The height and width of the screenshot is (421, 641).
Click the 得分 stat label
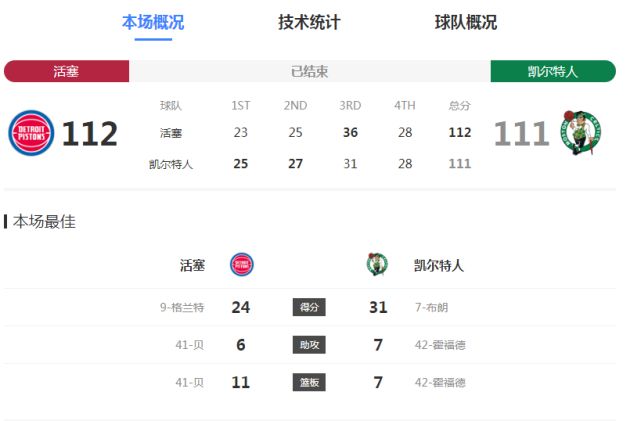309,307
